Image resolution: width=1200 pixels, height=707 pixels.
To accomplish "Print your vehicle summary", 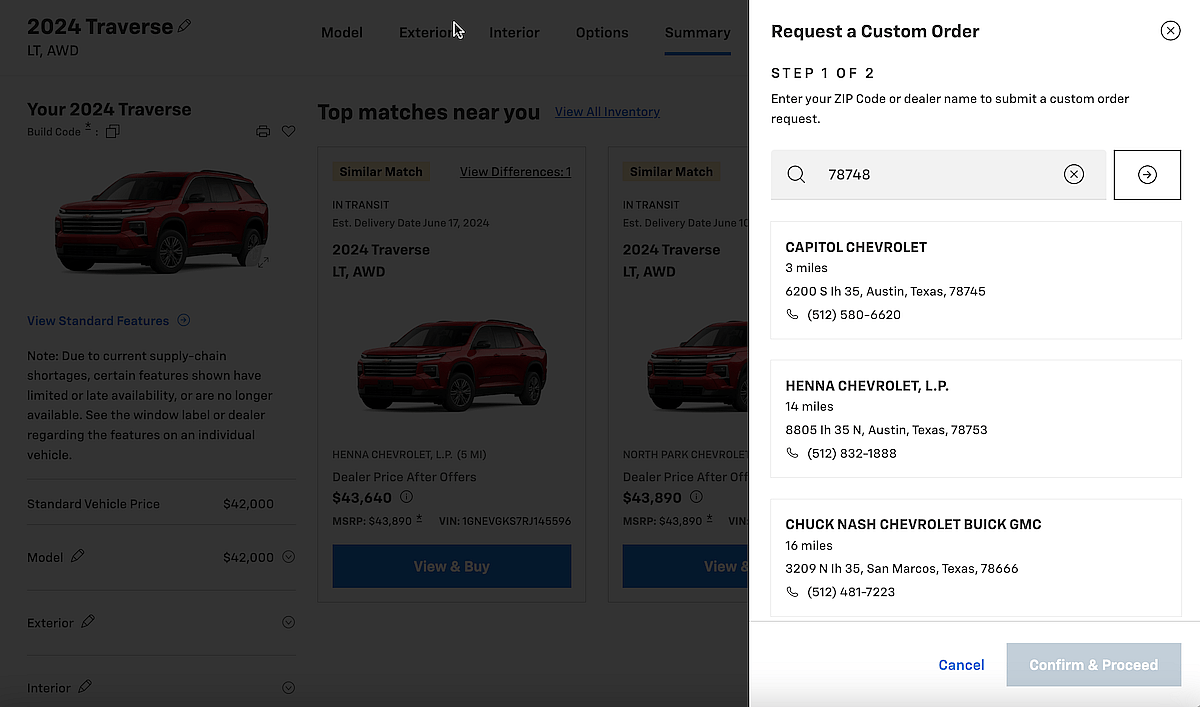I will 262,131.
